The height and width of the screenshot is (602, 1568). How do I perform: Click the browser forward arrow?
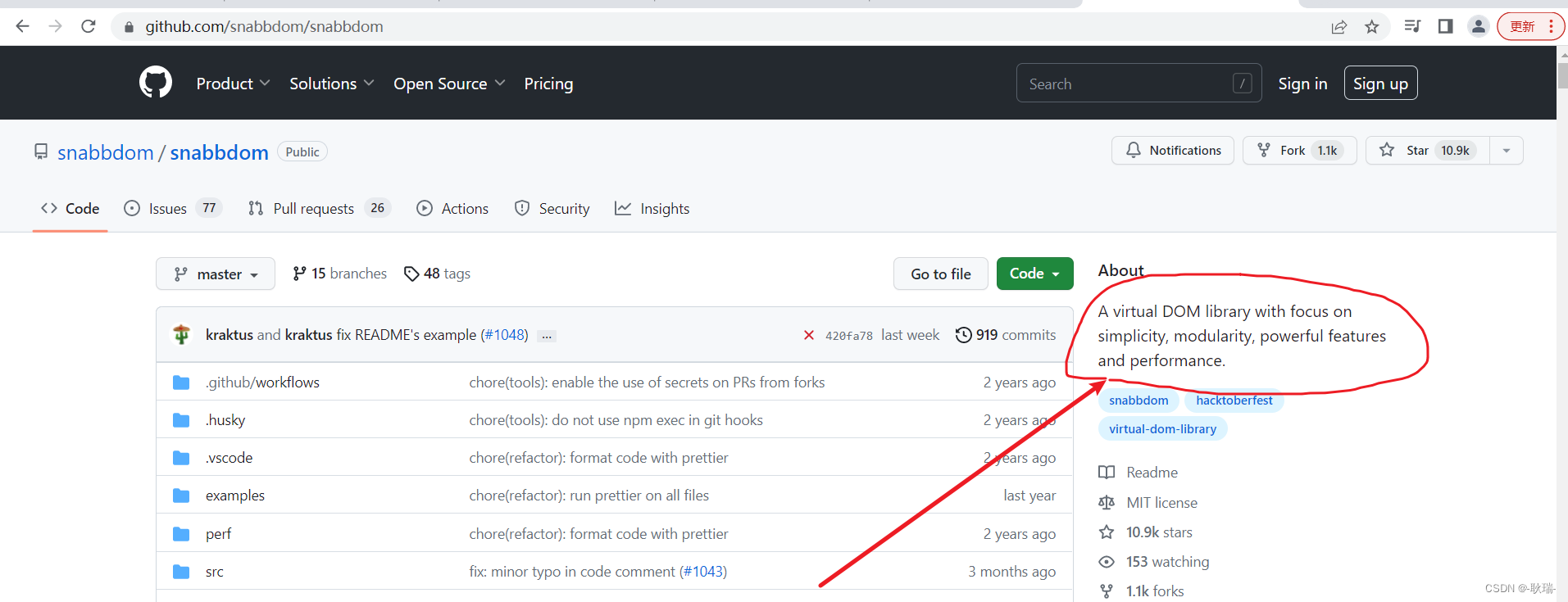(55, 26)
